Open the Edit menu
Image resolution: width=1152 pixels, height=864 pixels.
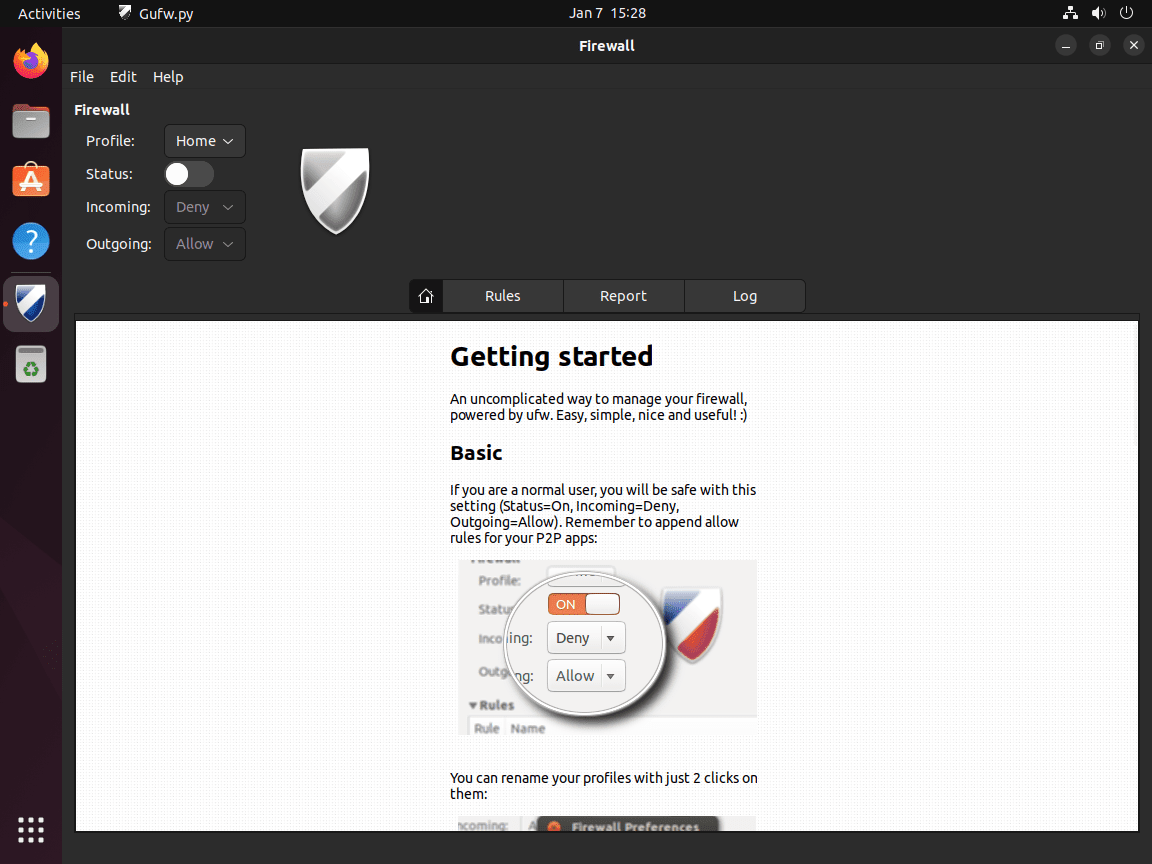(123, 76)
